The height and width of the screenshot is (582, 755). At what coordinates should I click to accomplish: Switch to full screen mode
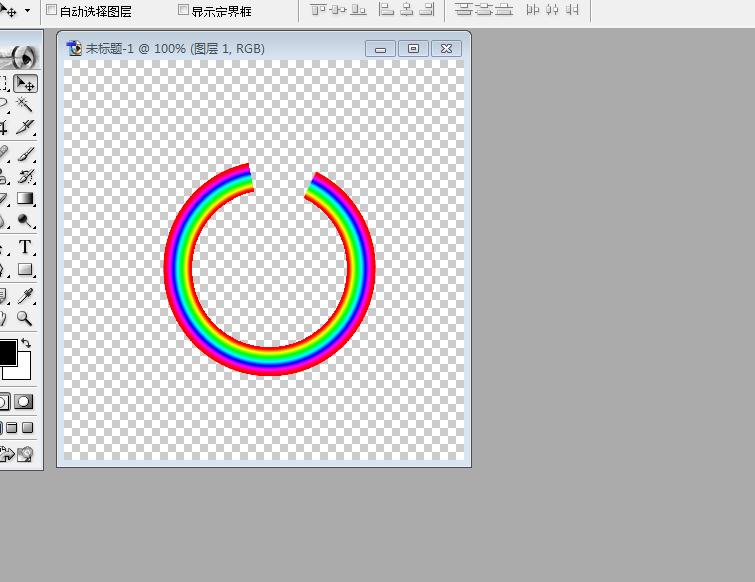(x=28, y=427)
